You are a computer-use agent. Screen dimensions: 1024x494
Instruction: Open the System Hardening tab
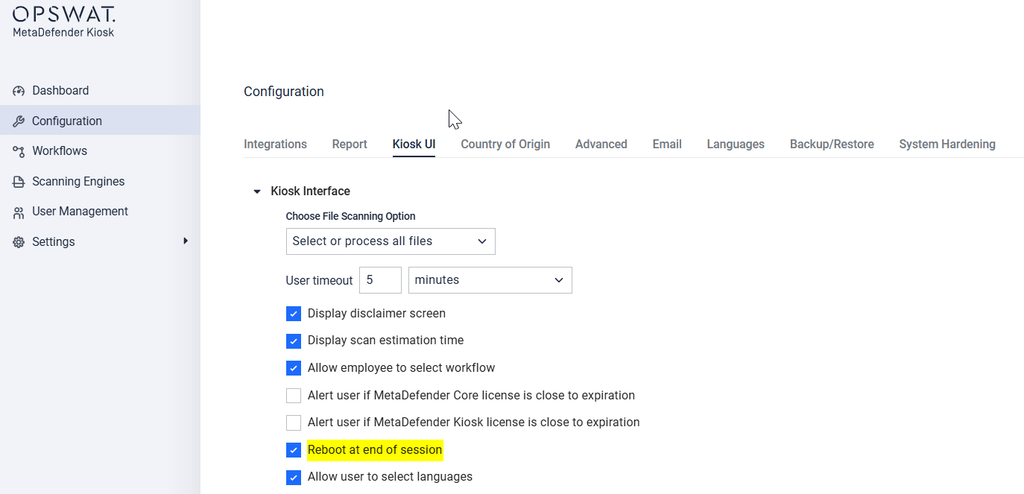point(947,144)
